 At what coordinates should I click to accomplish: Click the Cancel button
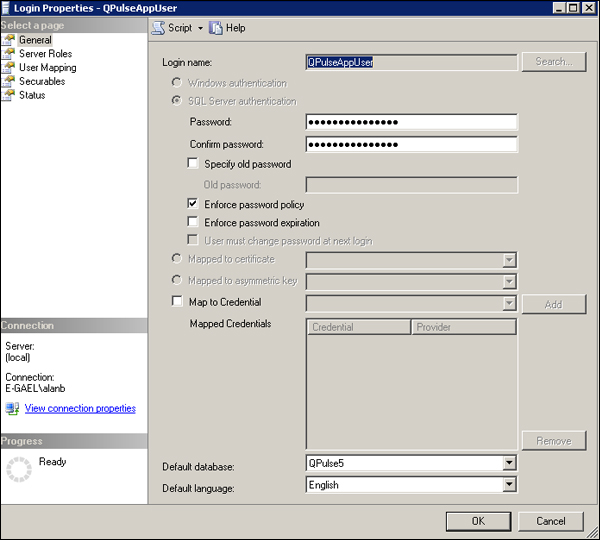[551, 521]
